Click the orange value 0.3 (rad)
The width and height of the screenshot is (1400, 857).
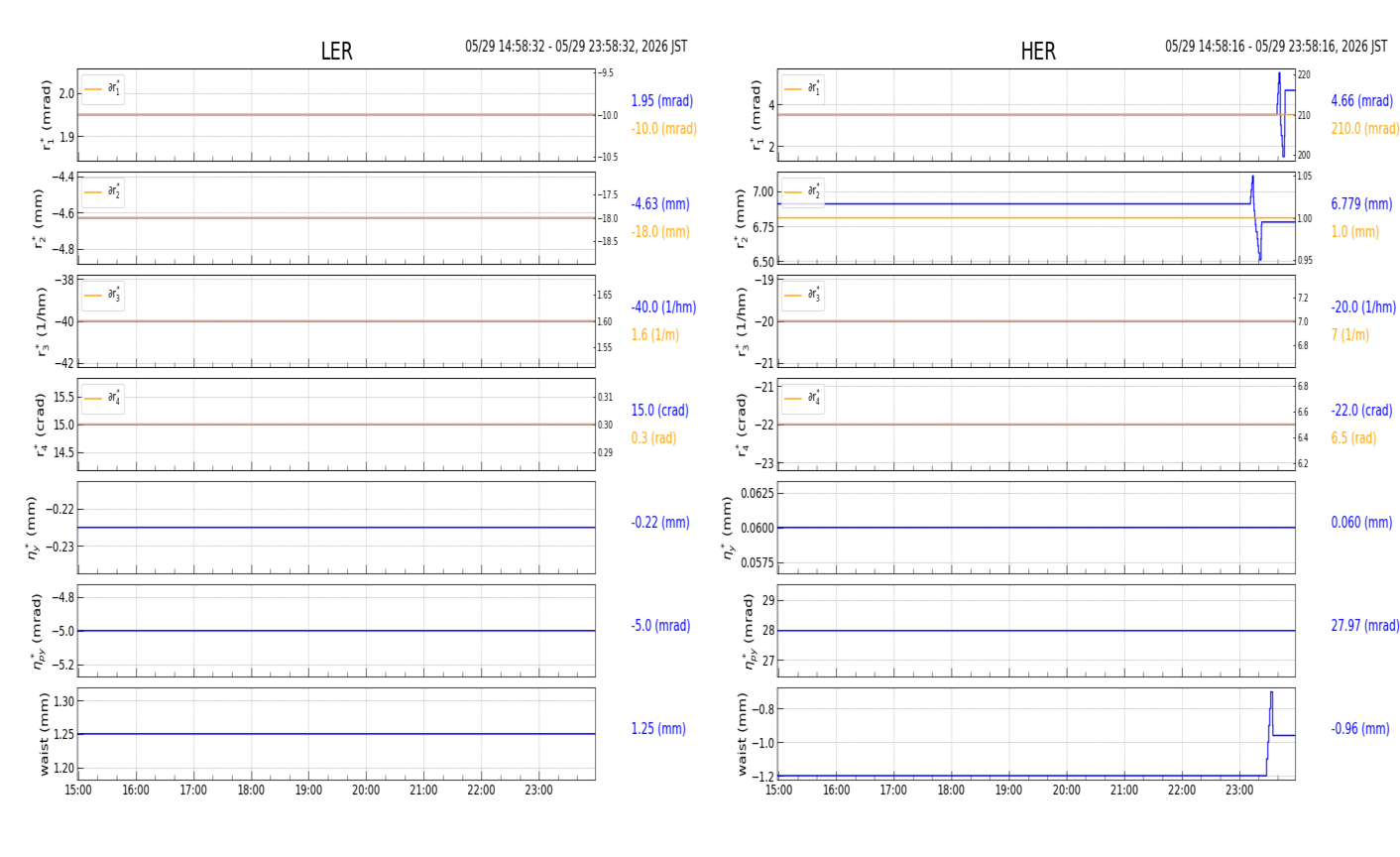pyautogui.click(x=653, y=438)
